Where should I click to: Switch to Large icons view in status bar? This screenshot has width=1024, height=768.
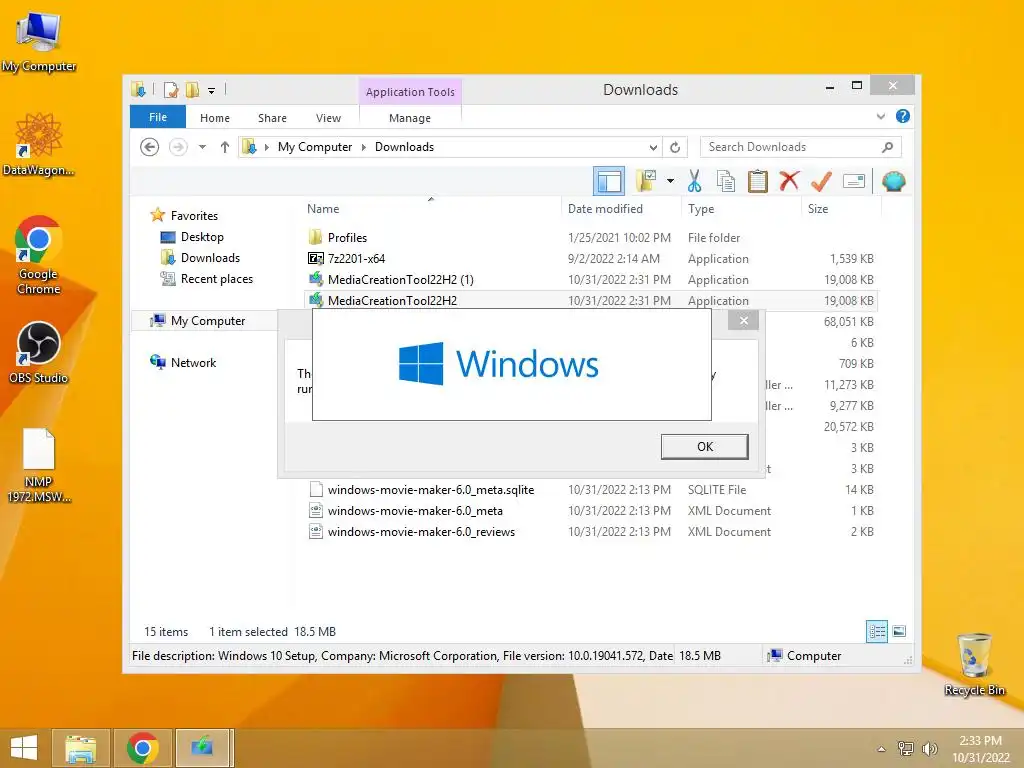pyautogui.click(x=899, y=631)
